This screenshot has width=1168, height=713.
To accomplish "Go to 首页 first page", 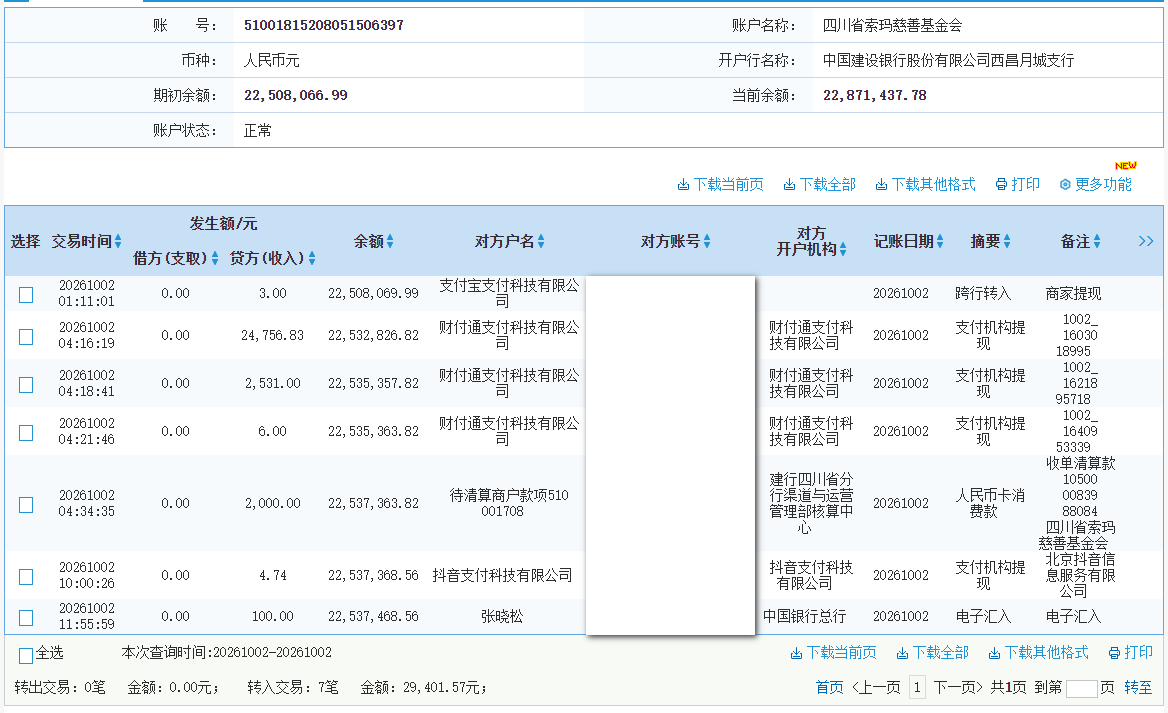I will [x=829, y=687].
